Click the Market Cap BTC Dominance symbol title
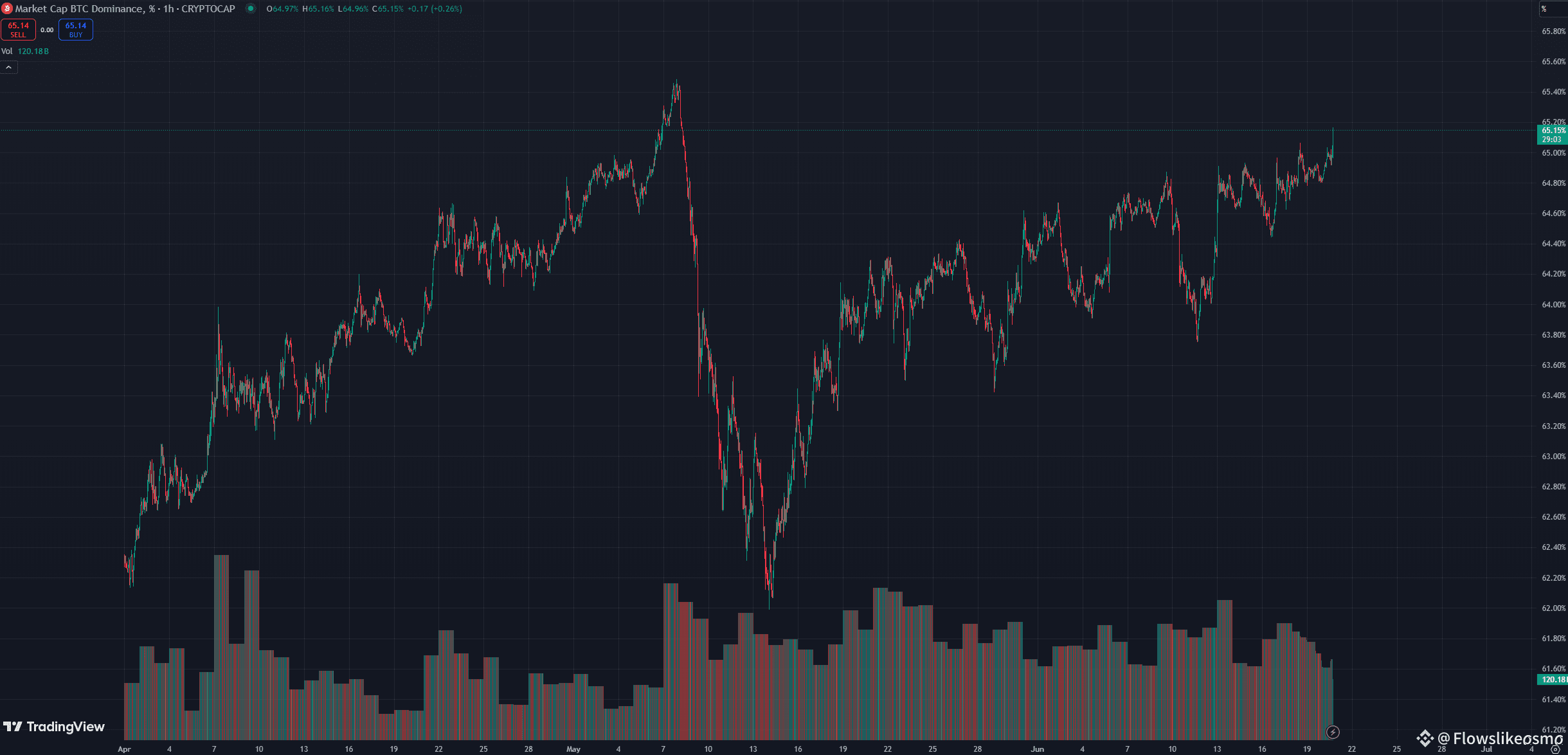1568x755 pixels. 125,9
